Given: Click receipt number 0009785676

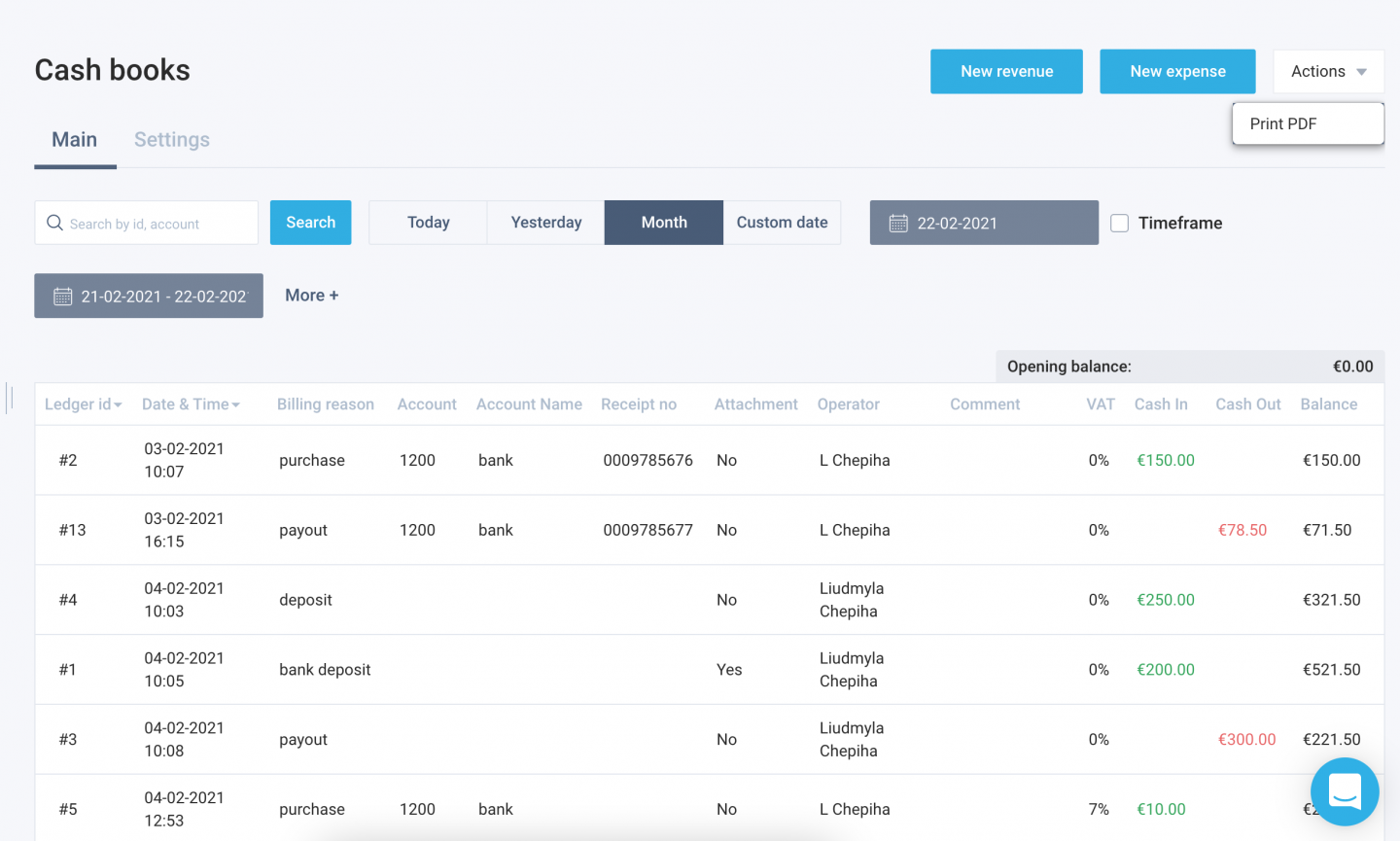Looking at the screenshot, I should [647, 460].
